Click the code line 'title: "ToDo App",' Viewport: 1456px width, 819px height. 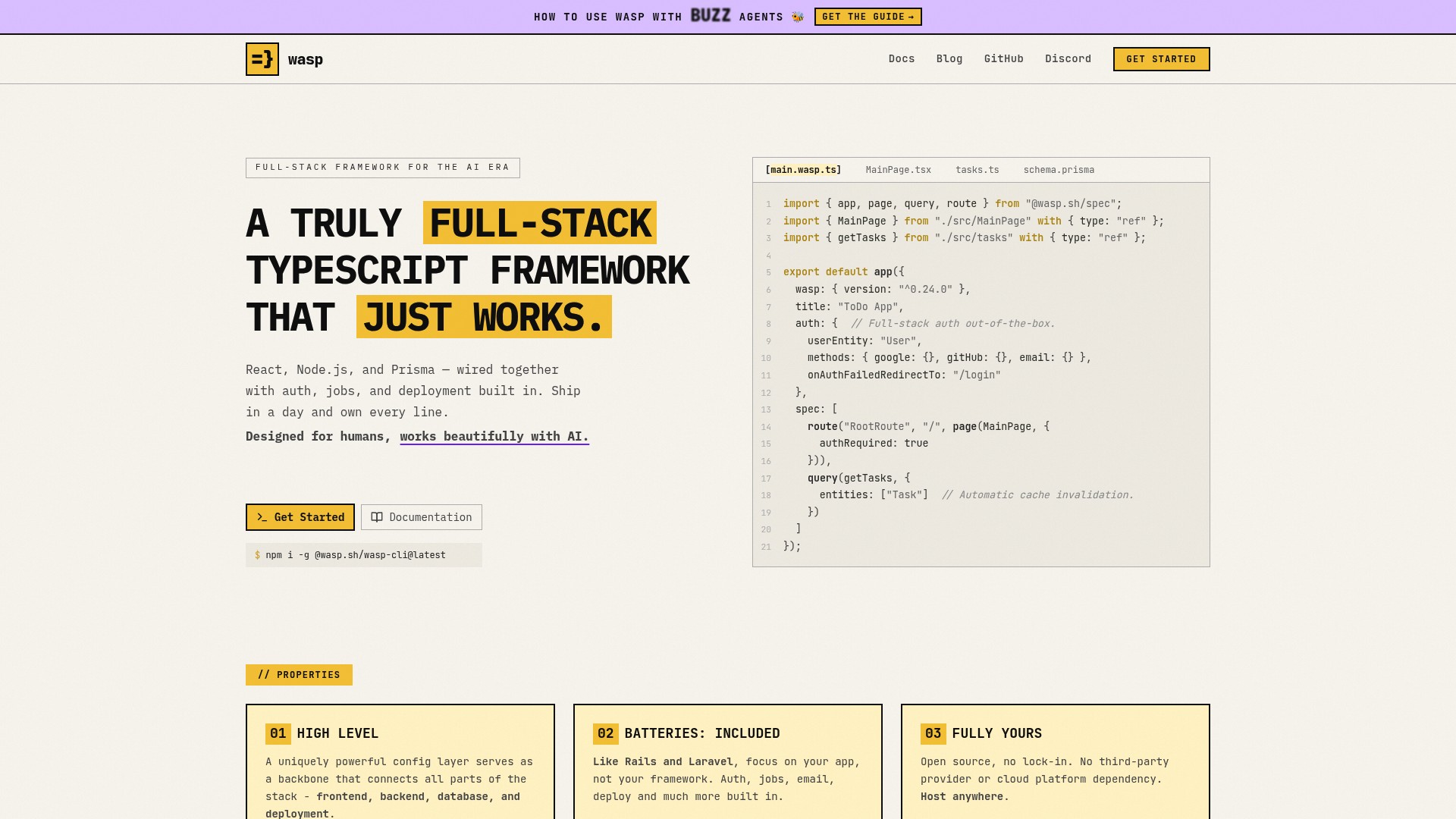[x=850, y=307]
